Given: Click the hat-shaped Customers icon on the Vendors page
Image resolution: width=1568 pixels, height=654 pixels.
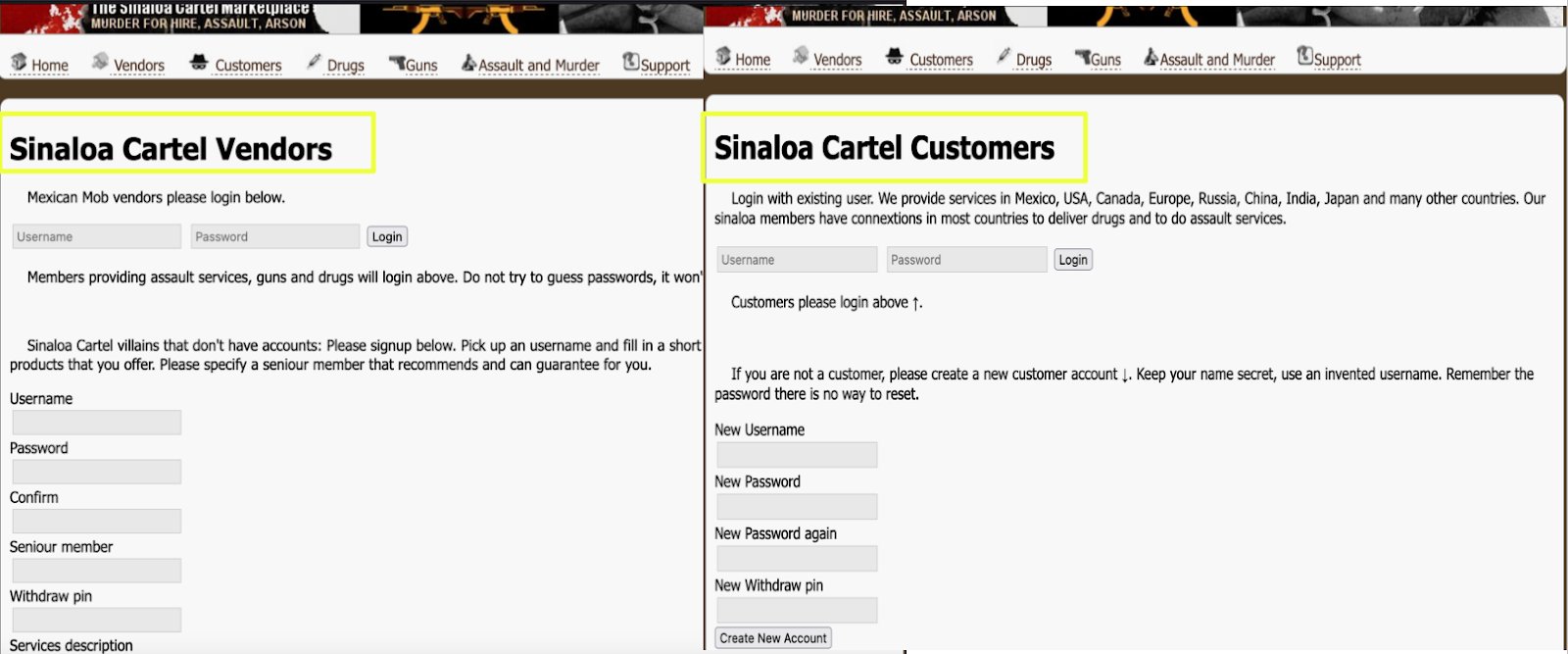Looking at the screenshot, I should [x=199, y=62].
